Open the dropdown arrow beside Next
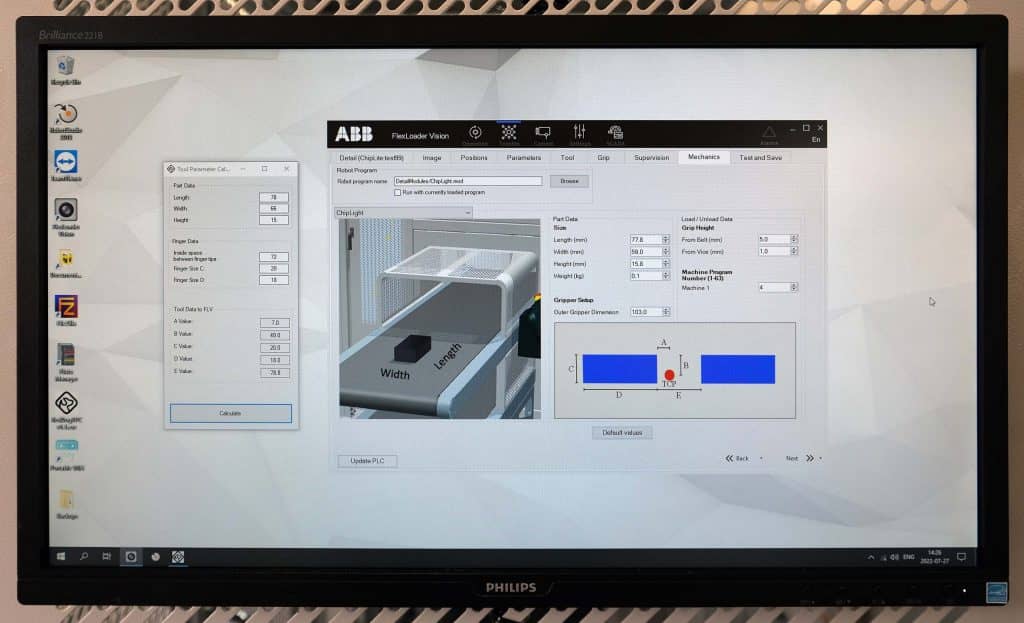The width and height of the screenshot is (1024, 623). coord(820,459)
